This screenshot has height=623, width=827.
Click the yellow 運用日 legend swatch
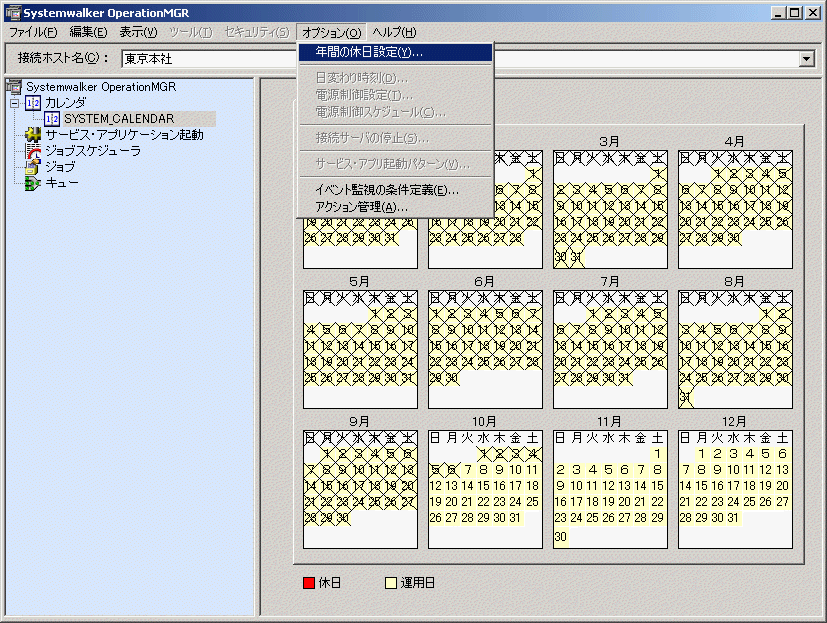391,583
